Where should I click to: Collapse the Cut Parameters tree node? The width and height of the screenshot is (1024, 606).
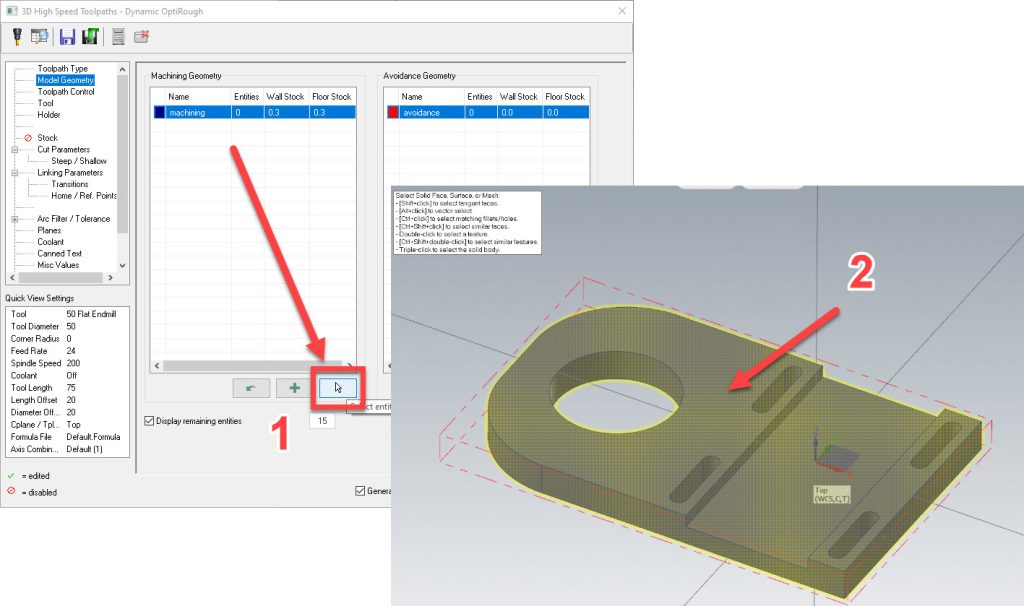pyautogui.click(x=15, y=149)
